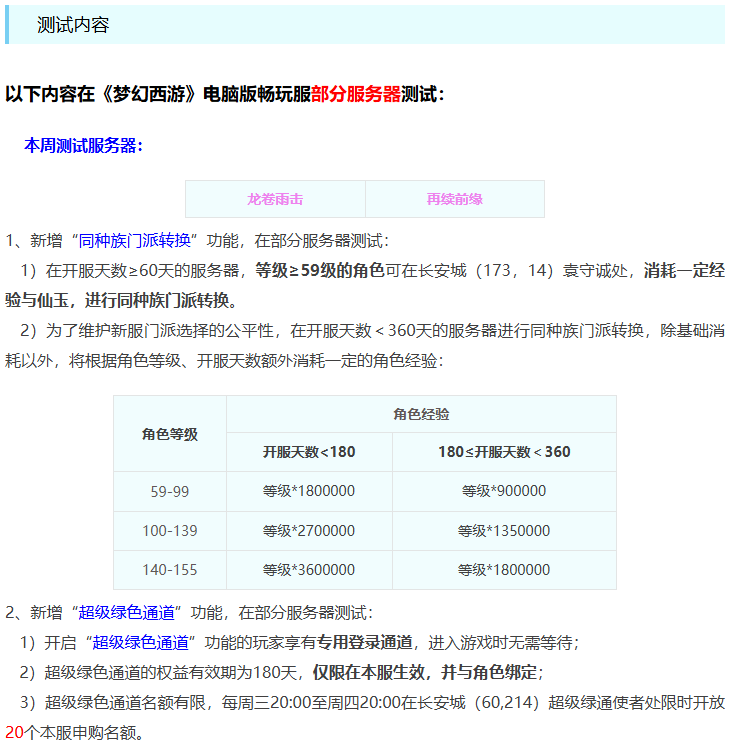Open the 超级绿色通道 link in 开启 sentence

pos(140,643)
